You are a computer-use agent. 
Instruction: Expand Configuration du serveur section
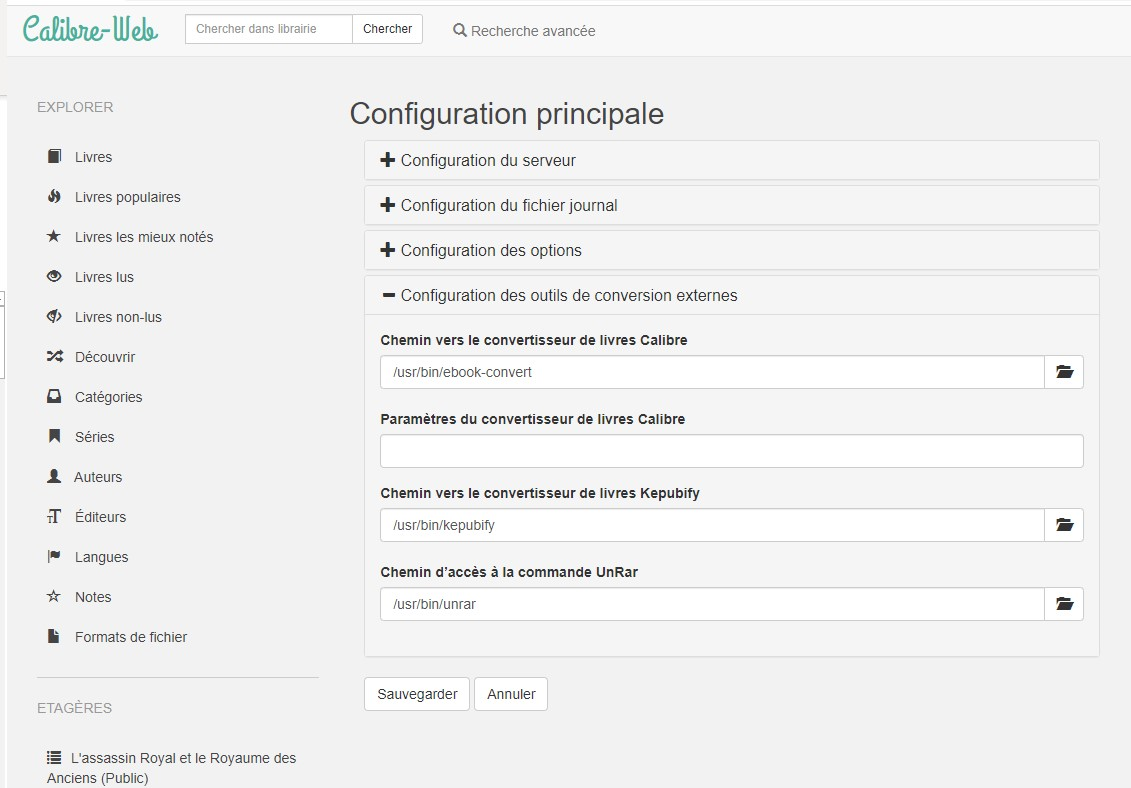[x=487, y=160]
